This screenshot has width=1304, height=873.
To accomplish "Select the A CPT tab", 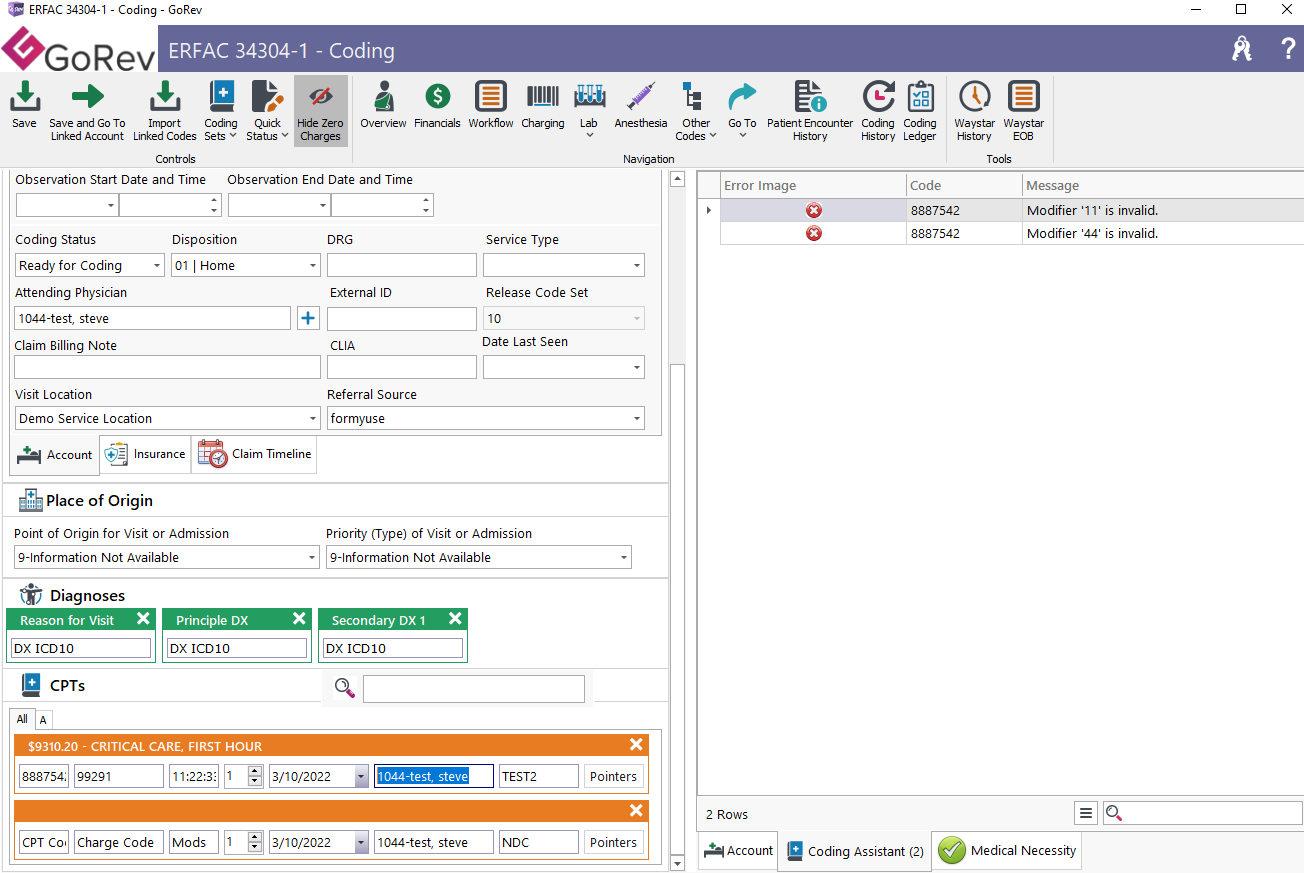I will (43, 719).
